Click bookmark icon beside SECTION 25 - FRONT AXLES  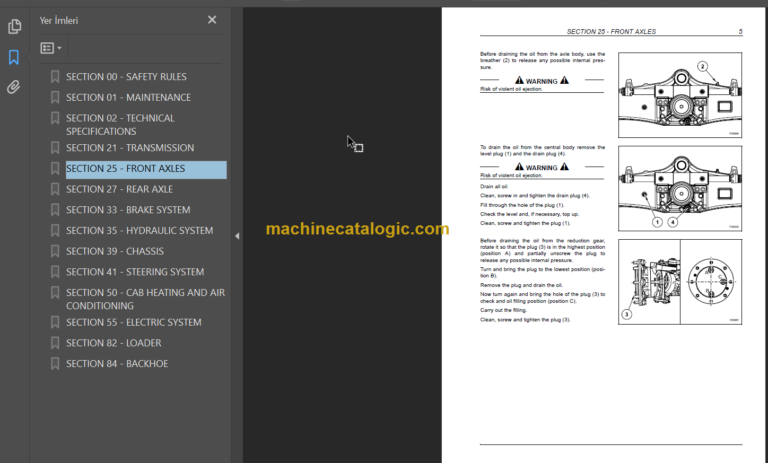tap(55, 169)
